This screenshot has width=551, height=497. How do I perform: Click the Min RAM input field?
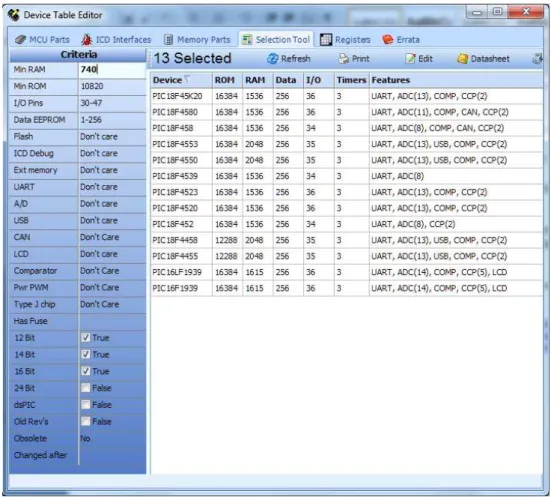(112, 70)
